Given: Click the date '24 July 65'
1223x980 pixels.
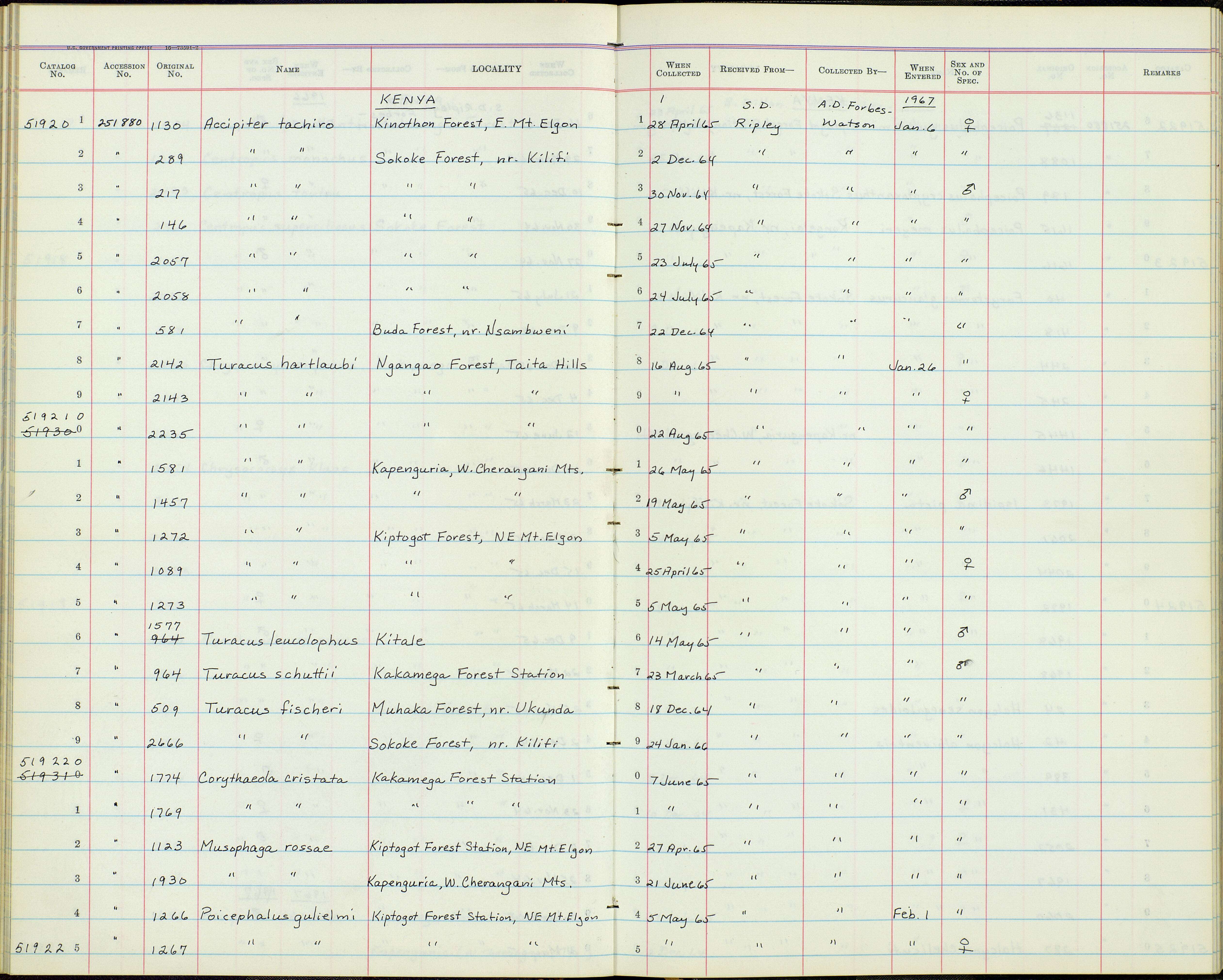Looking at the screenshot, I should click(686, 297).
